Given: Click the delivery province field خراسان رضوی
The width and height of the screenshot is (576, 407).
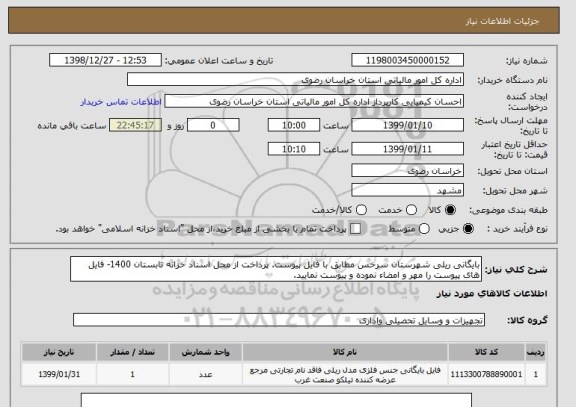Looking at the screenshot, I should (407, 171).
